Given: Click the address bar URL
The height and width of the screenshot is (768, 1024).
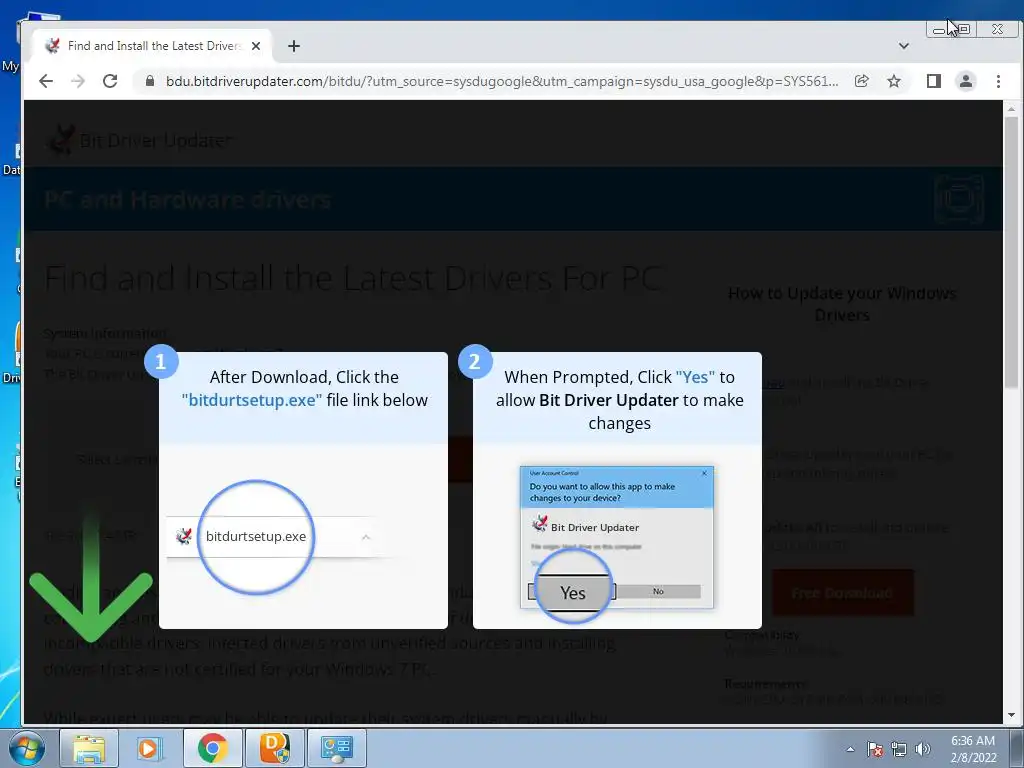Looking at the screenshot, I should coord(502,81).
